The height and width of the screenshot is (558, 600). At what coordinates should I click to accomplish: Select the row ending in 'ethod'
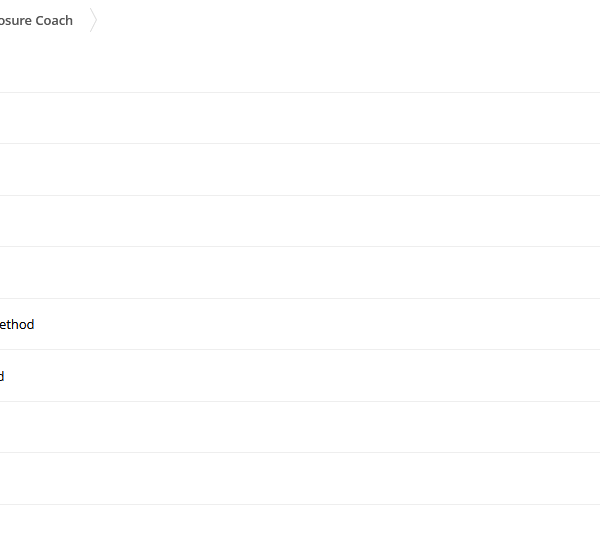pyautogui.click(x=300, y=324)
